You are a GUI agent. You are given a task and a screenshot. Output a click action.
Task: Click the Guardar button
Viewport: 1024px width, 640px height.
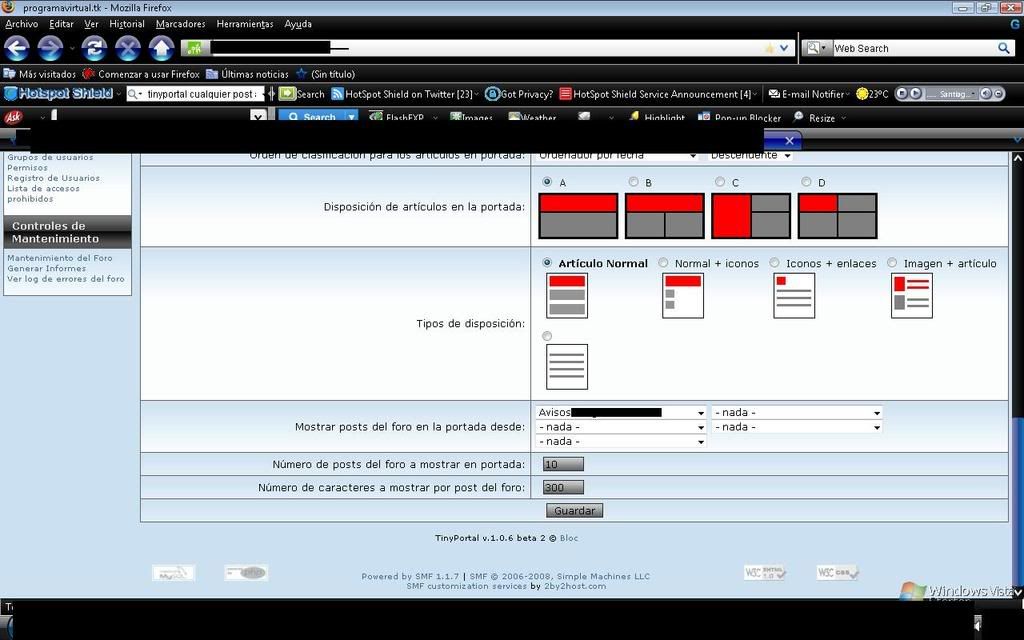click(574, 510)
